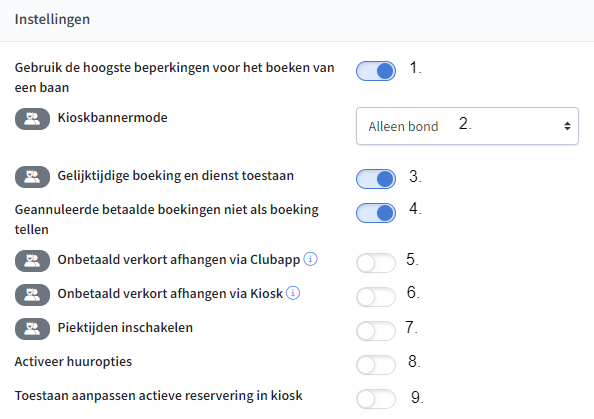Enable Toestaan aanpassen actieve reservering in kiosk
This screenshot has width=594, height=419.
pyautogui.click(x=376, y=399)
